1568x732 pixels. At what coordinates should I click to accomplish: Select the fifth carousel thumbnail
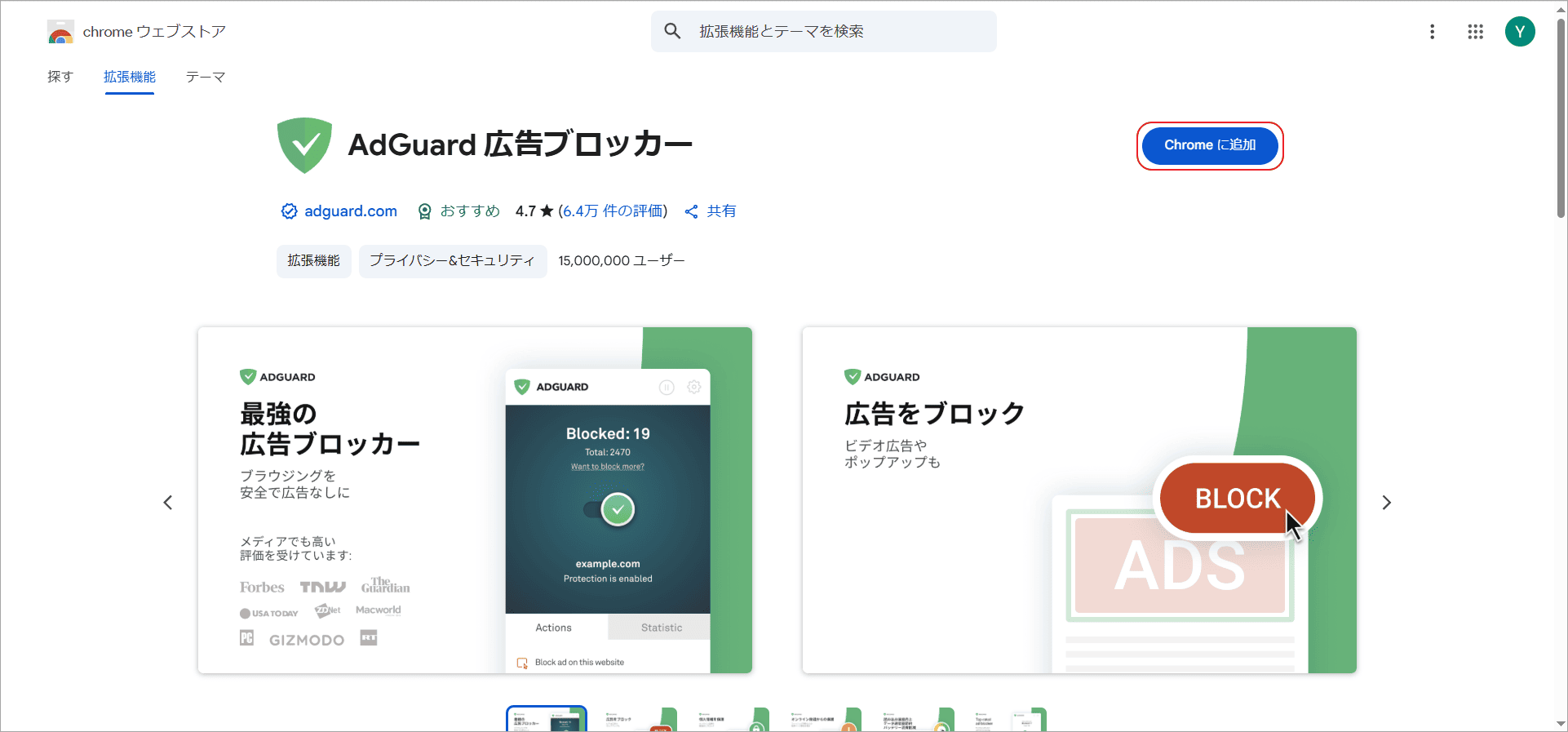(x=915, y=719)
